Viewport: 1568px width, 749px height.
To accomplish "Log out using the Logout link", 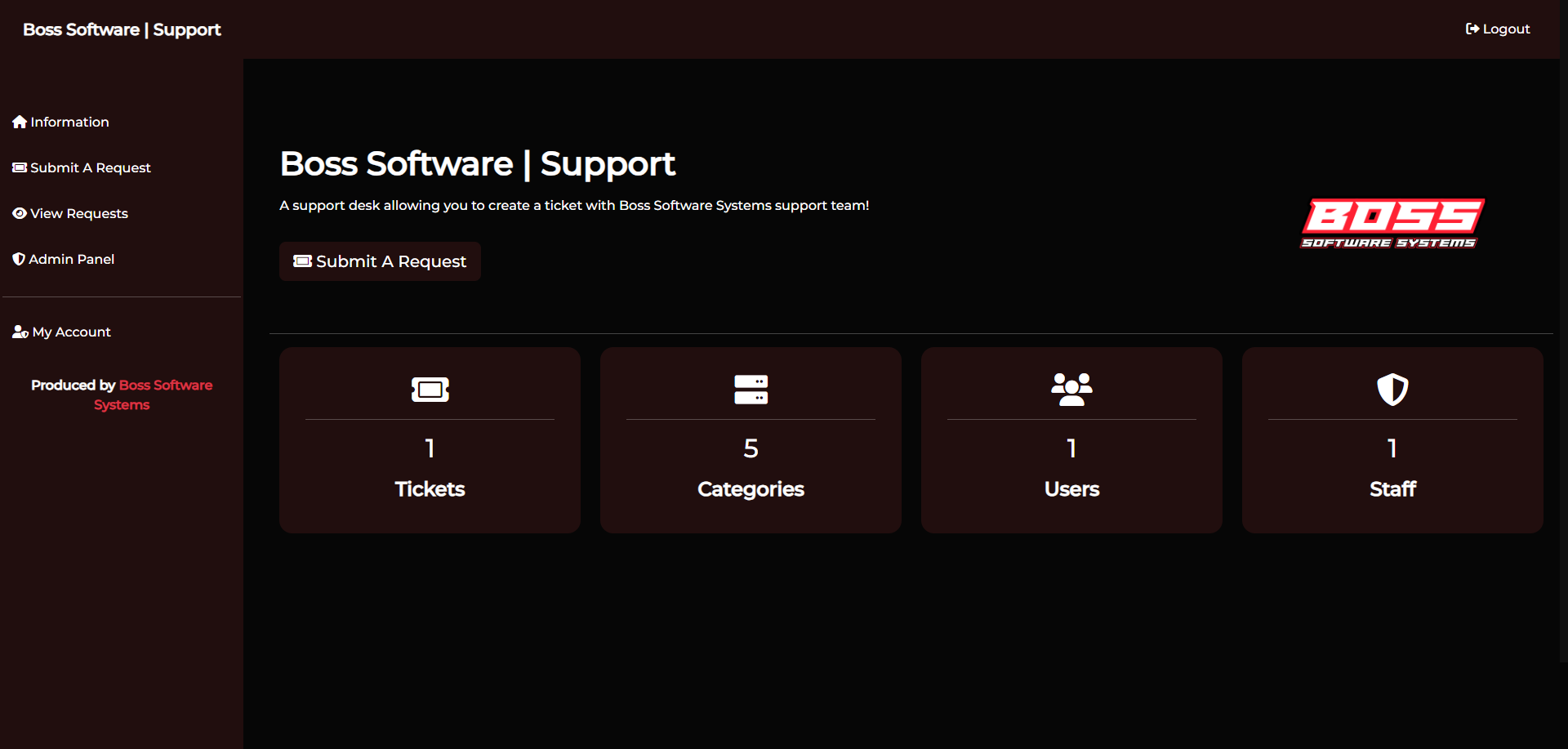I will [x=1498, y=29].
